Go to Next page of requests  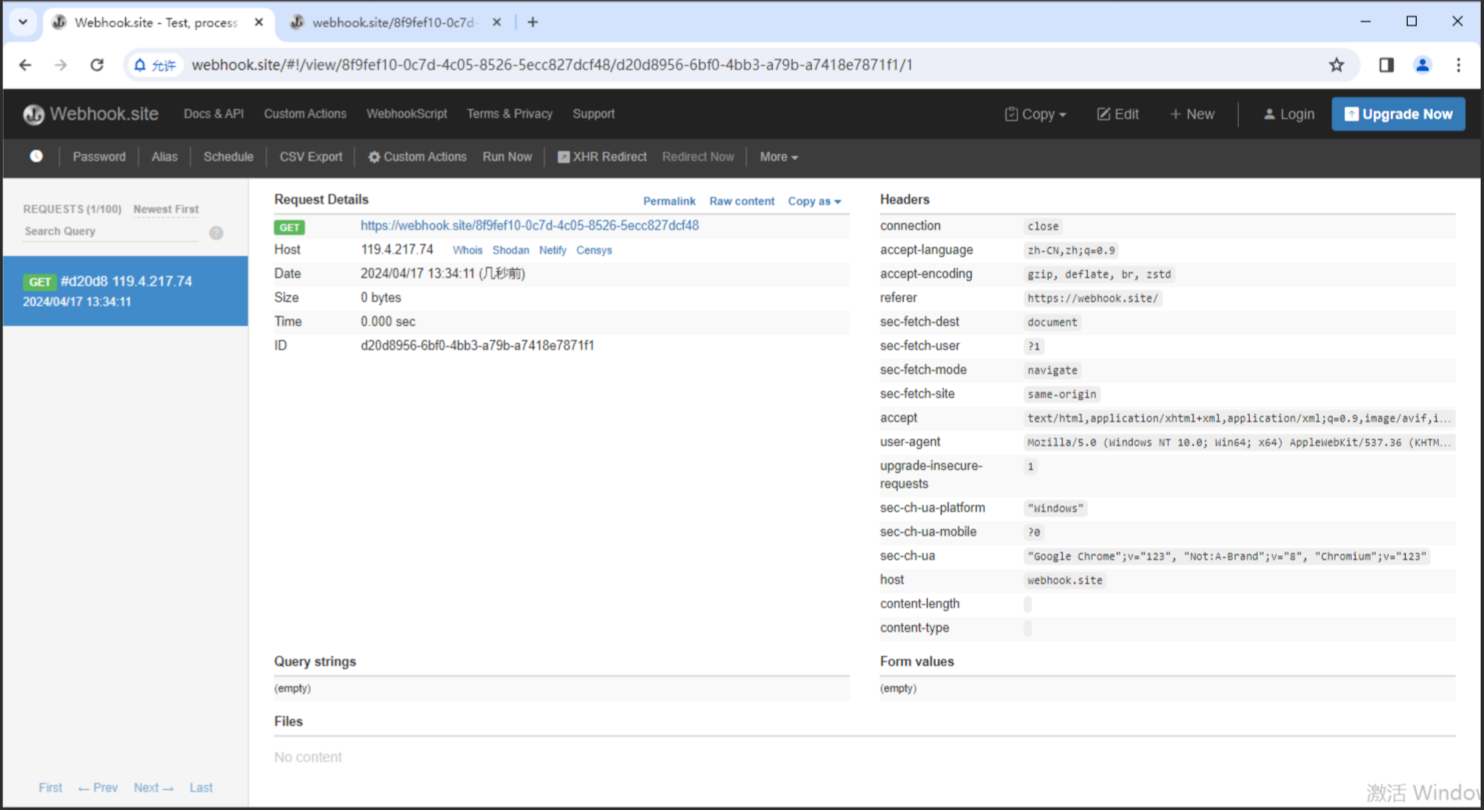coord(154,788)
